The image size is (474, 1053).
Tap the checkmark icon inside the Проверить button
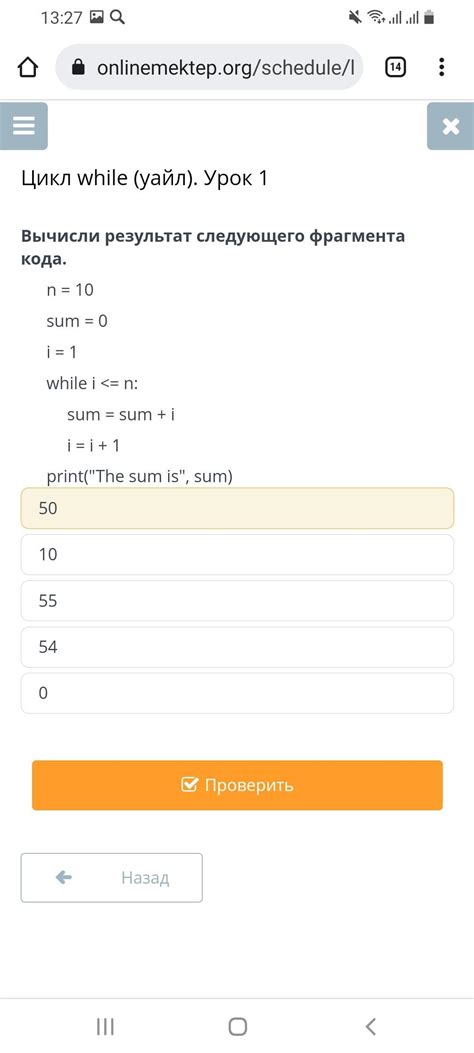coord(190,784)
